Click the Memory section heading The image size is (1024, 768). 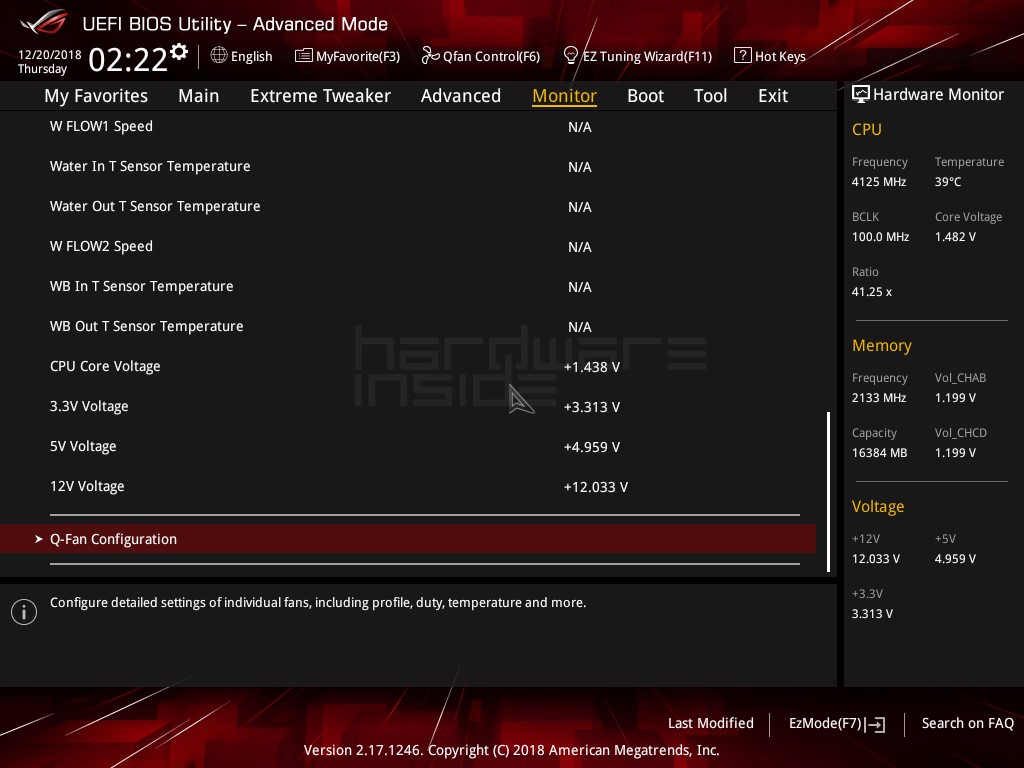[x=882, y=345]
